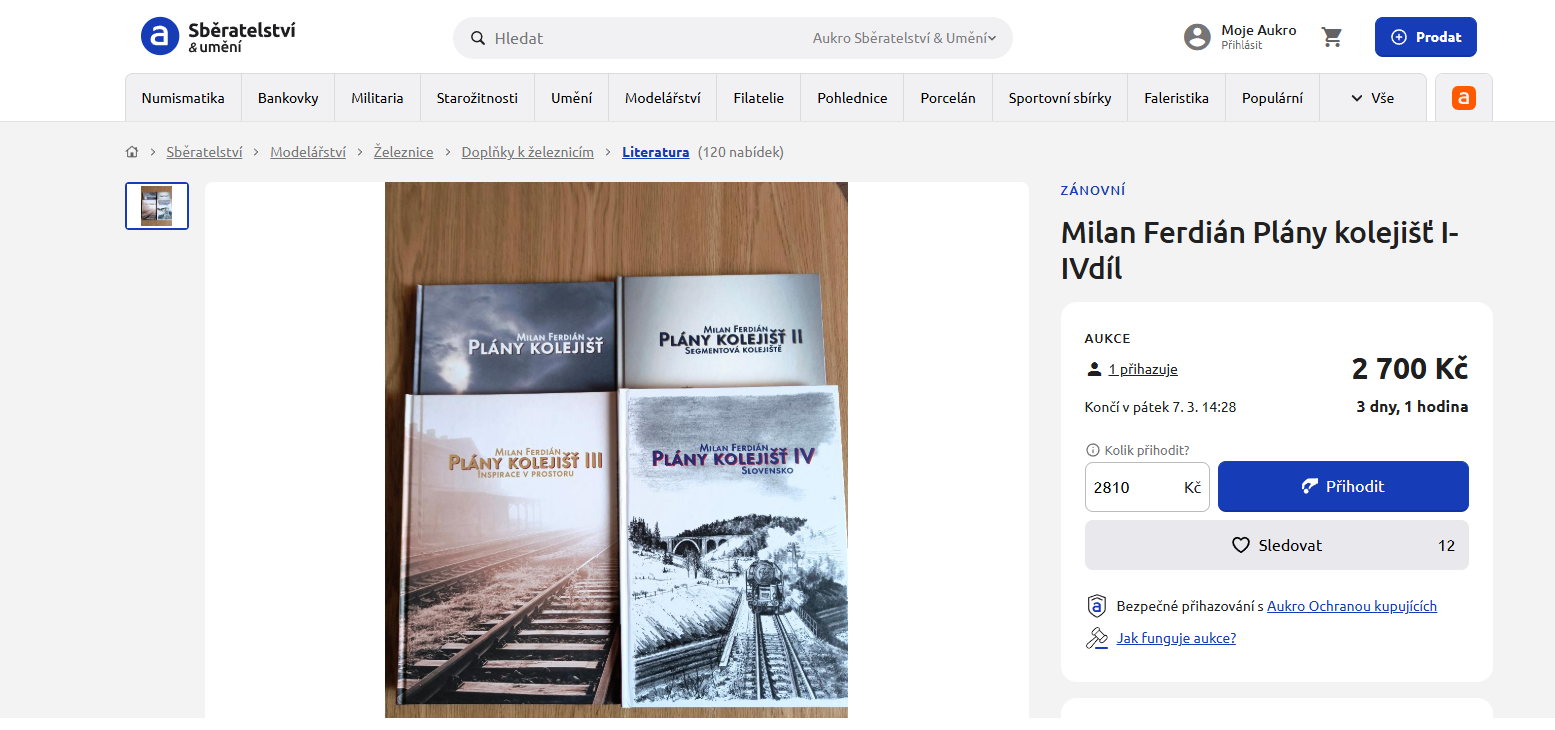
Task: Expand the Vše categories menu
Action: pyautogui.click(x=1372, y=98)
